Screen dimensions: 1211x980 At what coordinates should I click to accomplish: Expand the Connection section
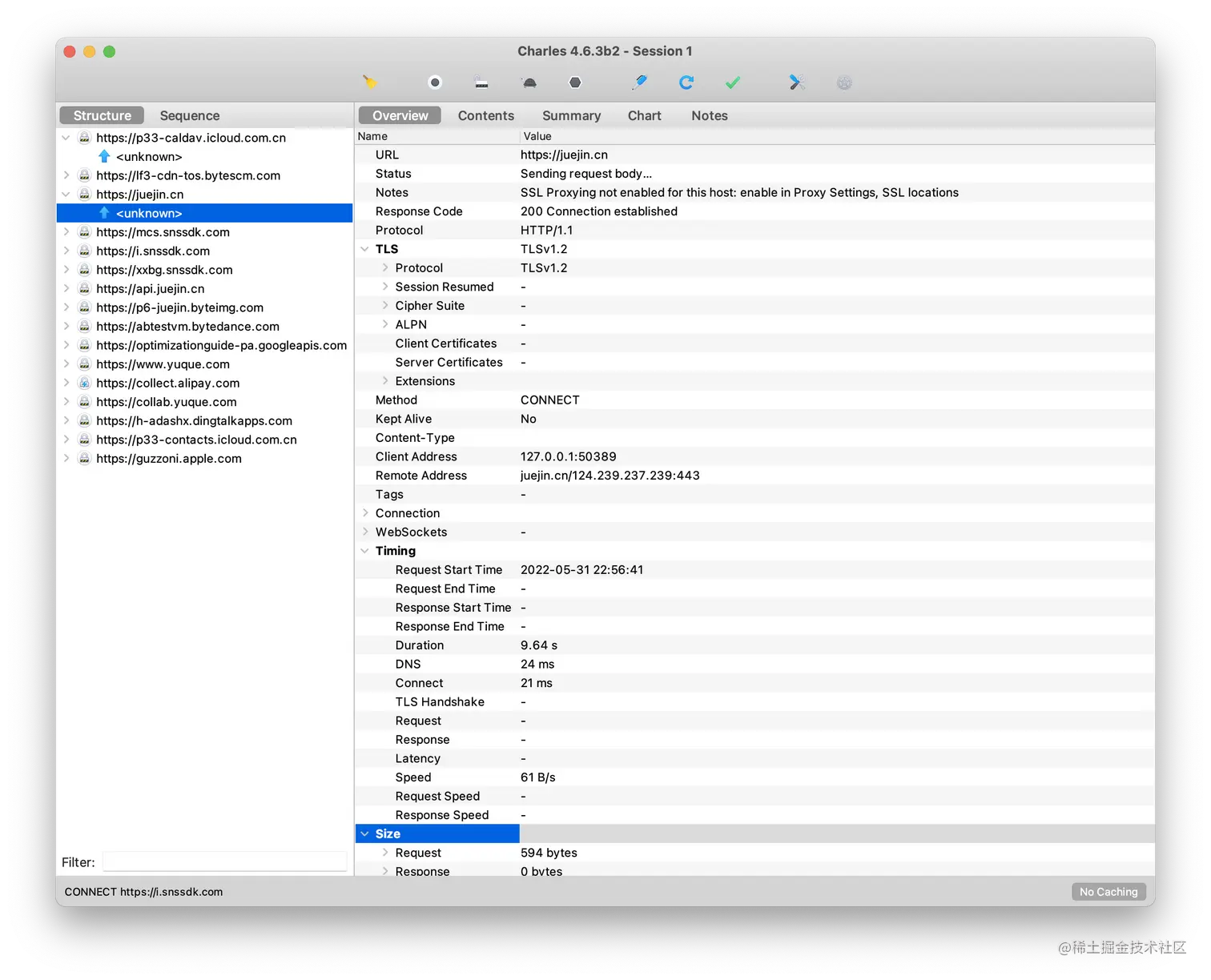(365, 513)
